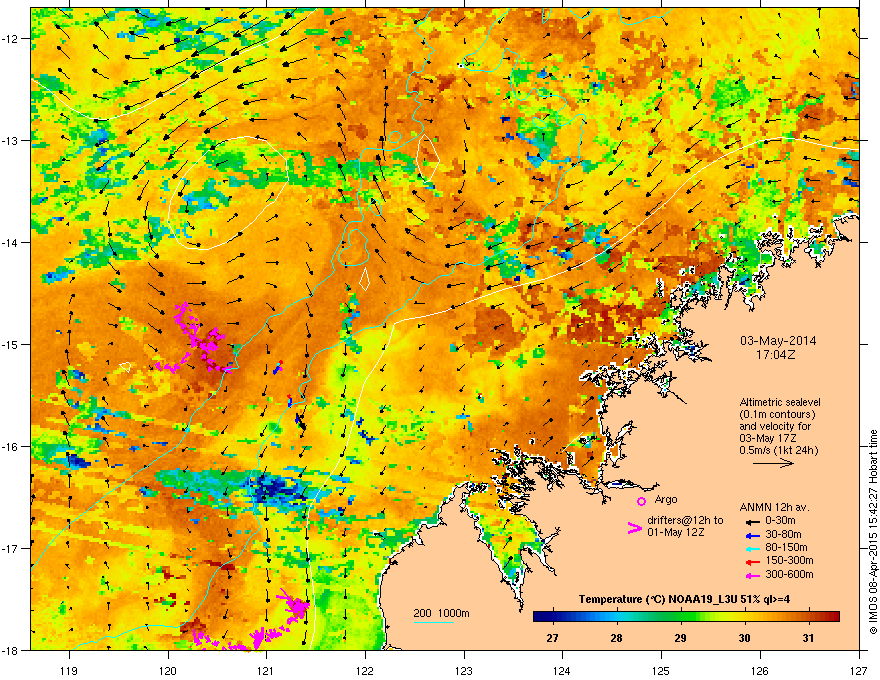The image size is (880, 680).
Task: Click the '30-80m' depth label
Action: [783, 534]
